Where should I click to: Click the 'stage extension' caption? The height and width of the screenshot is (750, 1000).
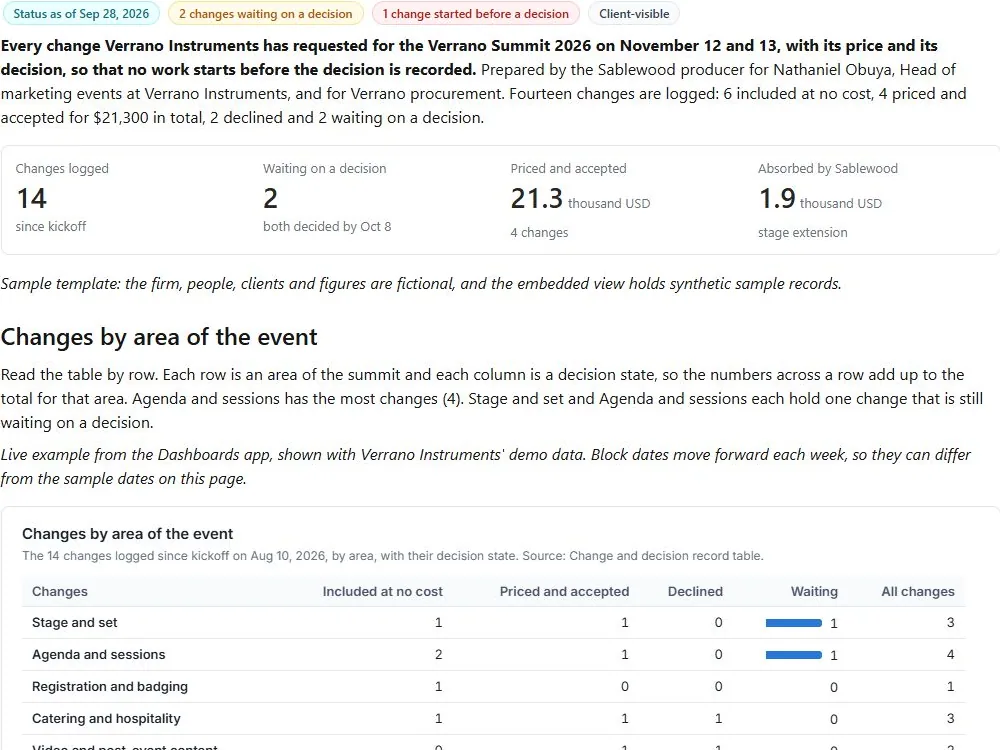(x=802, y=233)
